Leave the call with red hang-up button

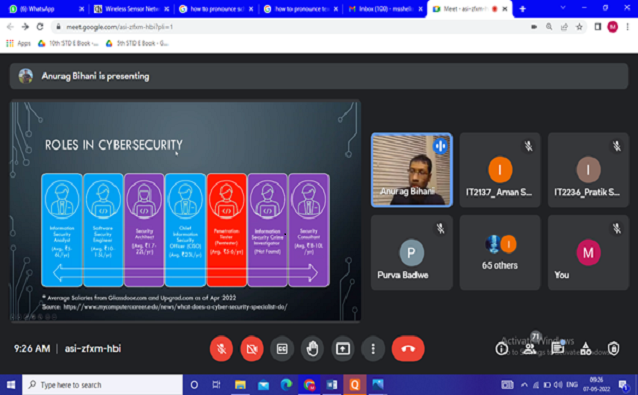pos(408,349)
